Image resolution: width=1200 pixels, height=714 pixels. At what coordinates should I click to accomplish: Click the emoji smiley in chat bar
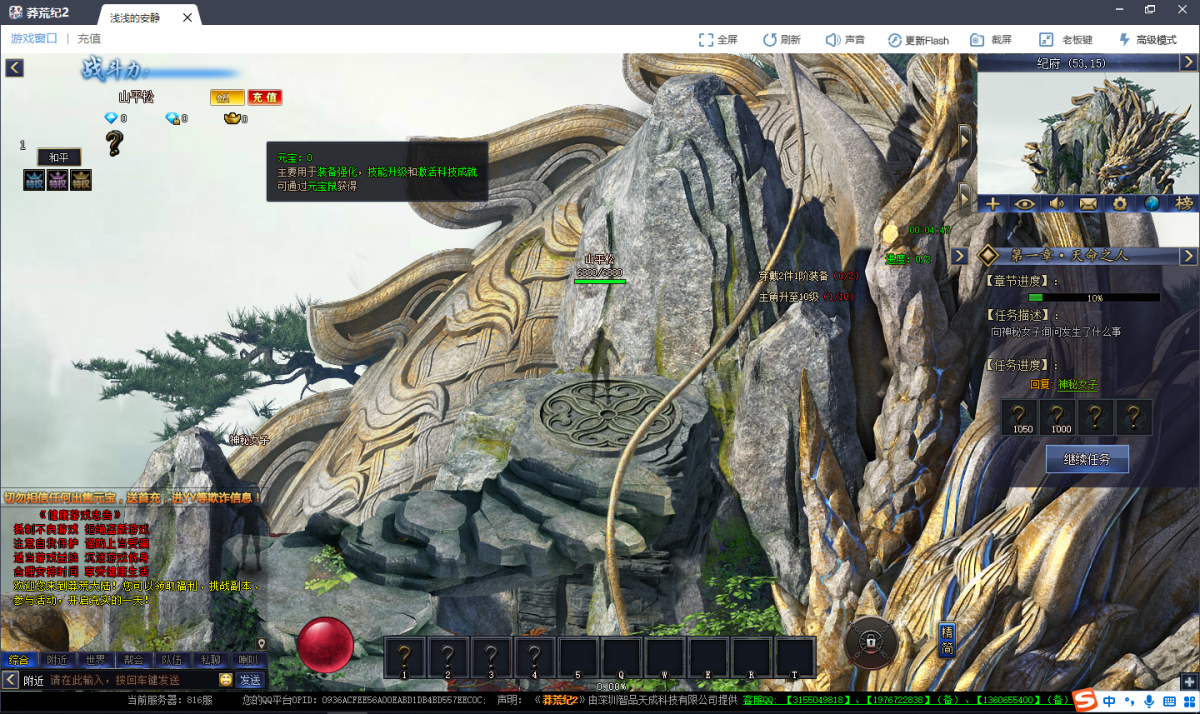(x=226, y=680)
